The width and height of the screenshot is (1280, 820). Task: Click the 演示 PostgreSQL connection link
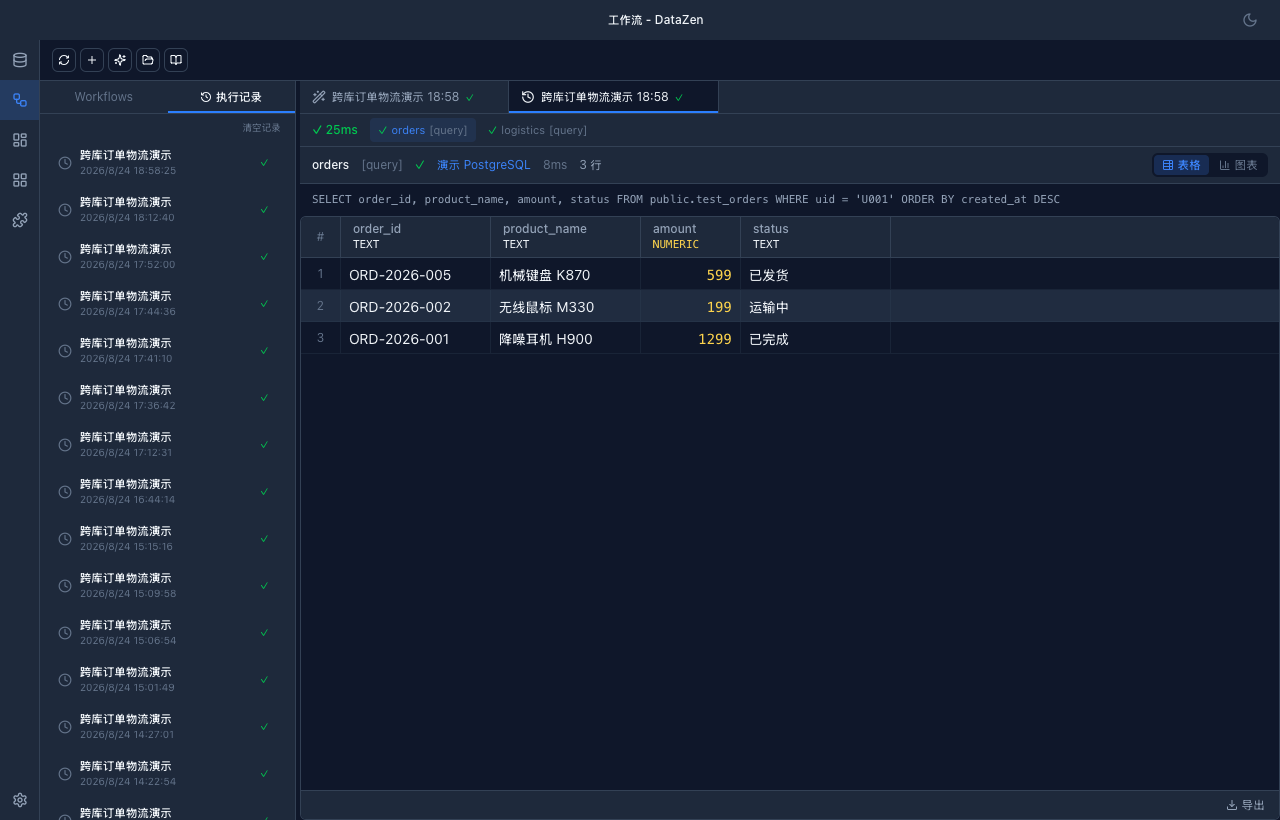(x=483, y=165)
